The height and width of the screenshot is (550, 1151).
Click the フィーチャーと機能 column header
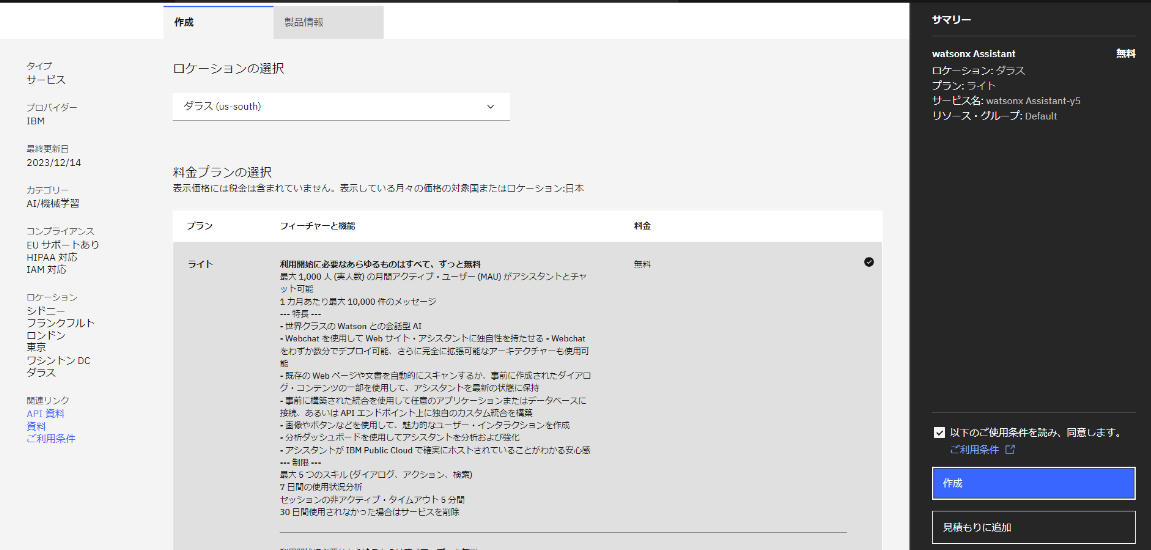coord(318,226)
